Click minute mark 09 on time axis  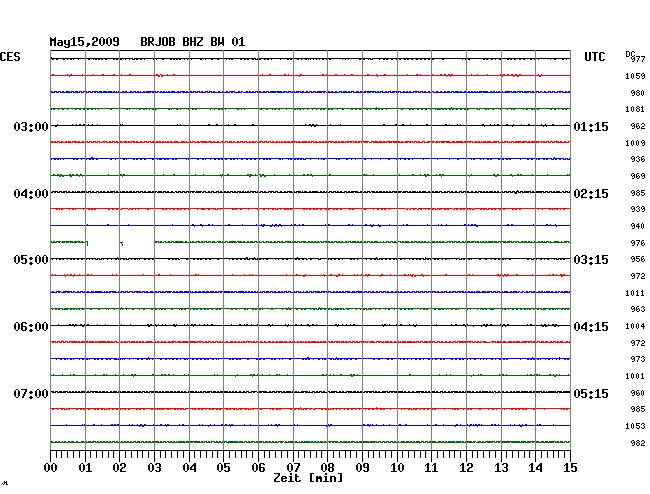[x=362, y=467]
